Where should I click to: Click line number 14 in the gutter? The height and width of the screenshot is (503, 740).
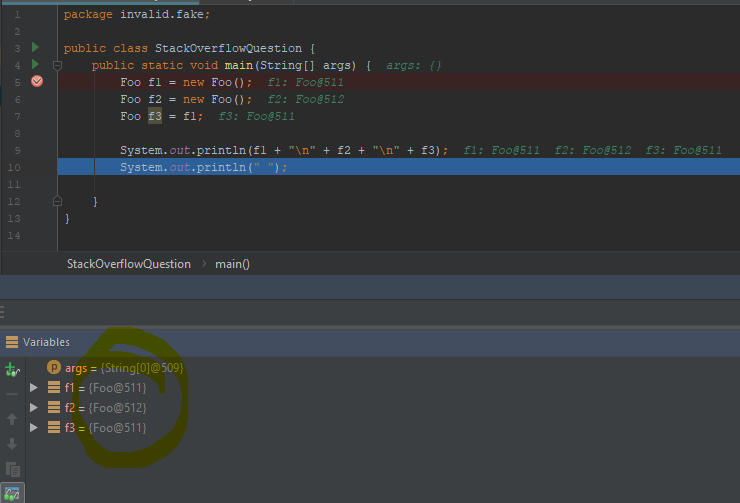tap(14, 235)
